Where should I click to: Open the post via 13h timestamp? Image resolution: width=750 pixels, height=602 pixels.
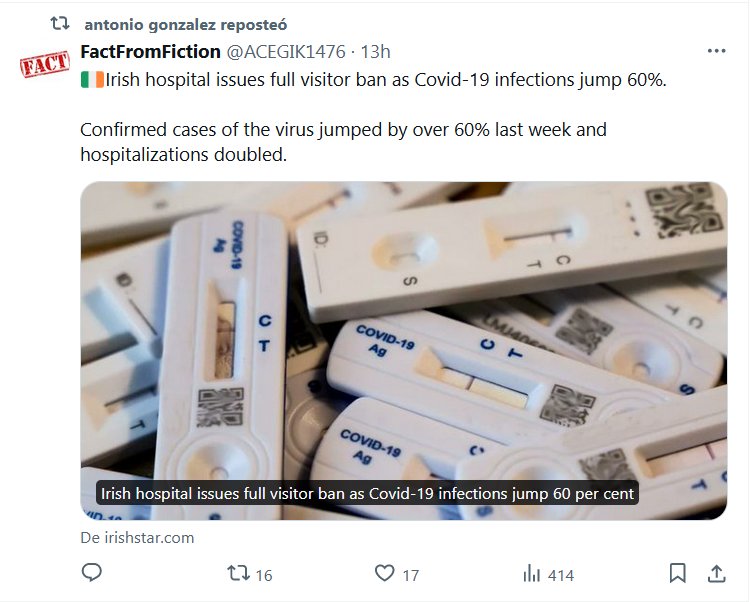pyautogui.click(x=376, y=51)
